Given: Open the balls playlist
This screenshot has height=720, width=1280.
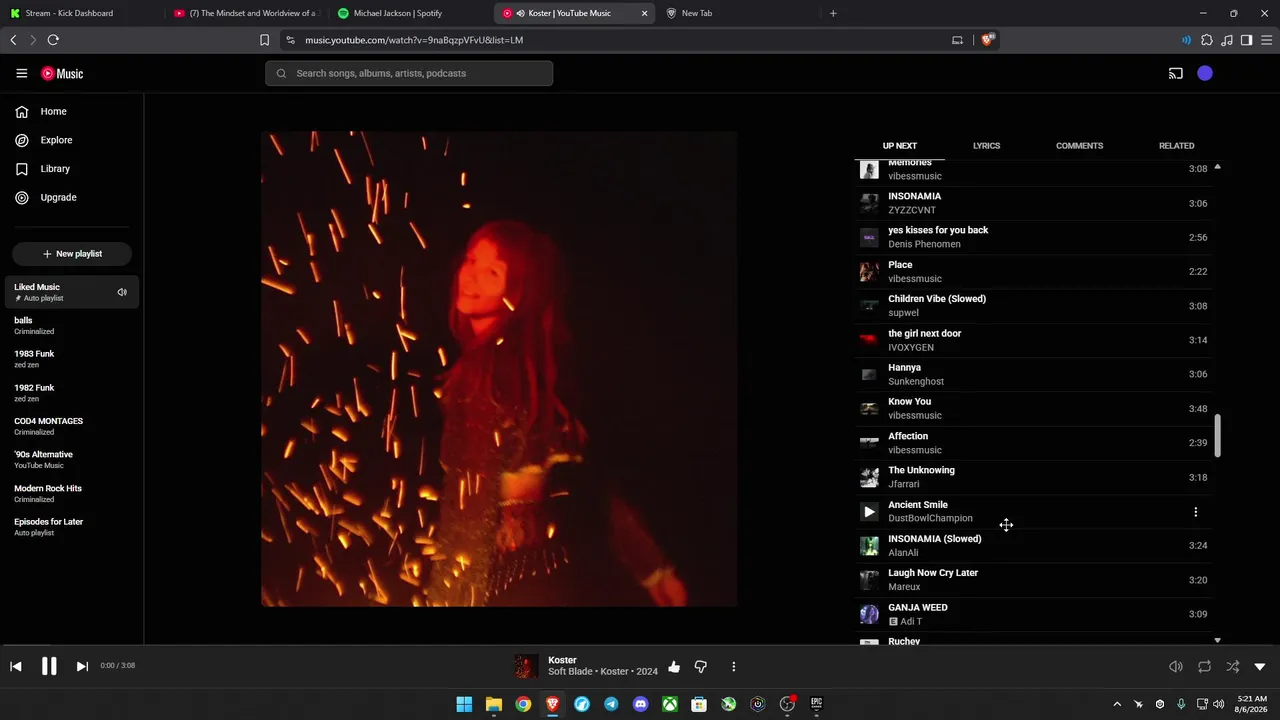Looking at the screenshot, I should click(72, 325).
